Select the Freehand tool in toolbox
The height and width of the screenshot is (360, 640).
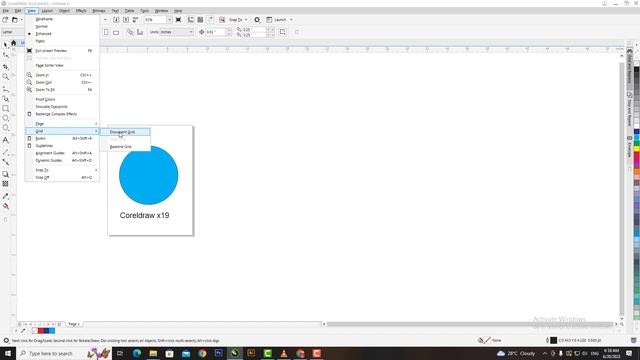[6, 89]
